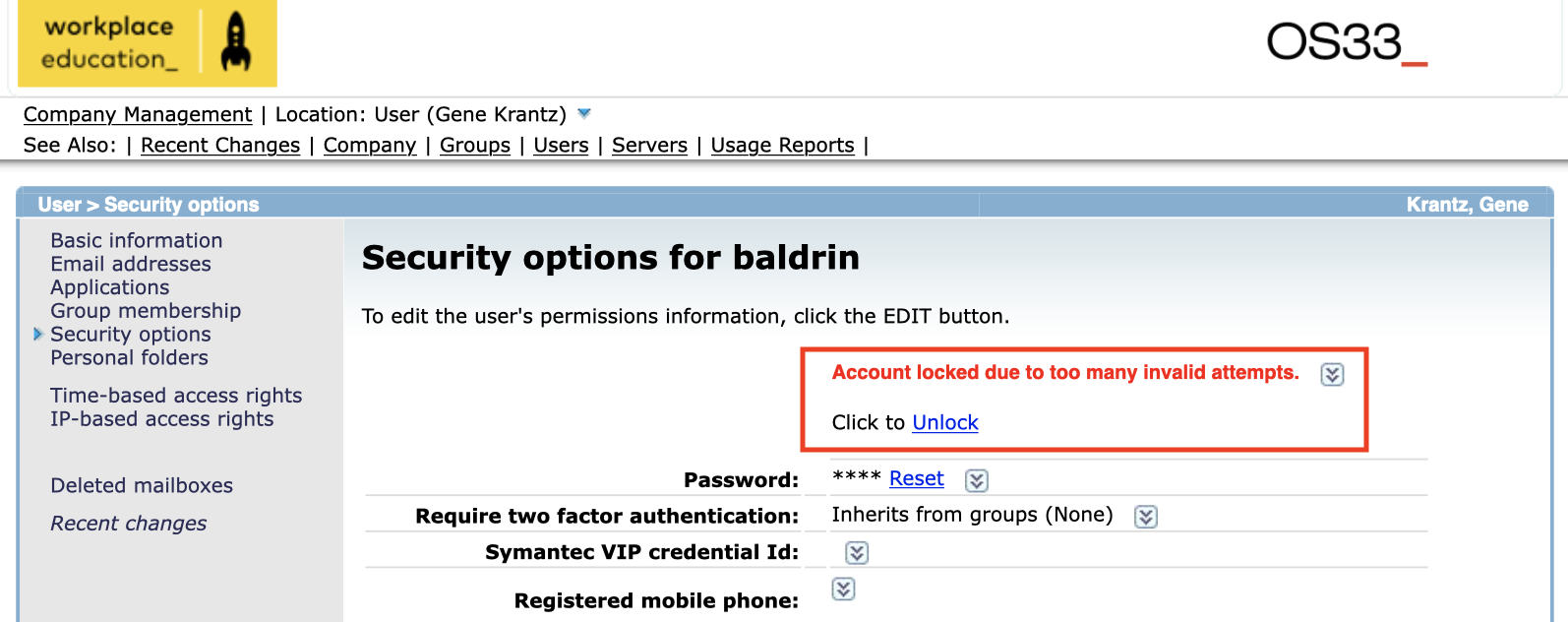Image resolution: width=1568 pixels, height=622 pixels.
Task: Open Company Management link
Action: click(x=138, y=114)
